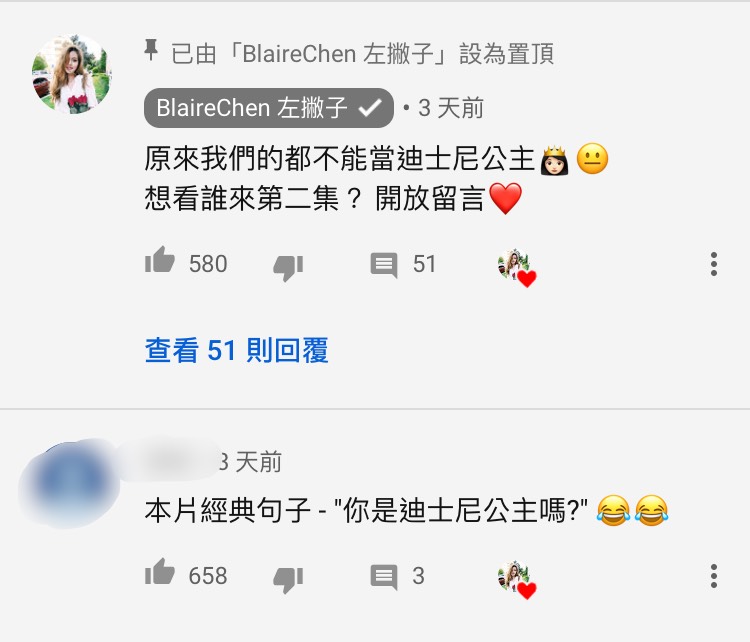Click creator heart on second comment
Viewport: 750px width, 642px height.
[x=517, y=579]
